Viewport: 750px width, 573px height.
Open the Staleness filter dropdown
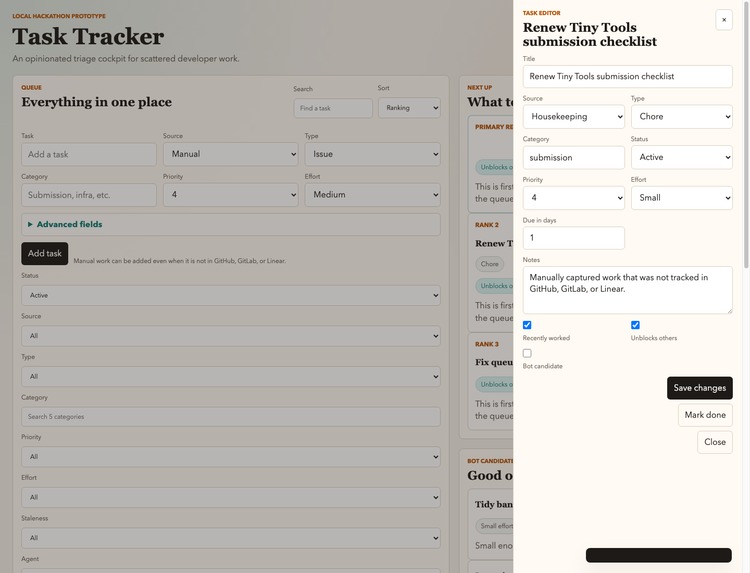pyautogui.click(x=231, y=538)
